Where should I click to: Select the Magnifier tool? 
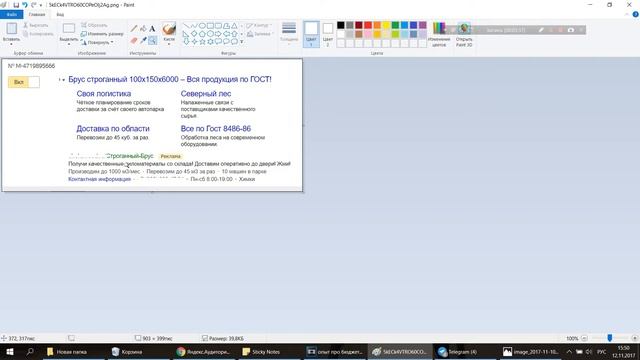coord(152,40)
